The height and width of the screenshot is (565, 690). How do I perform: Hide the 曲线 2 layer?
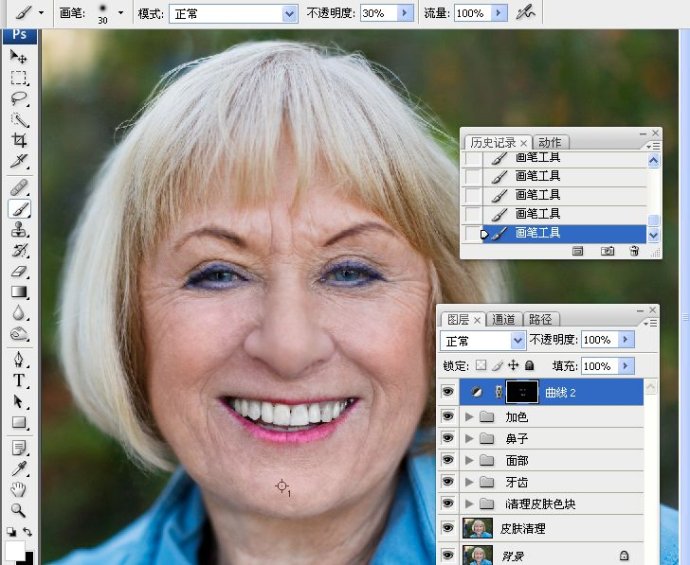pos(448,392)
